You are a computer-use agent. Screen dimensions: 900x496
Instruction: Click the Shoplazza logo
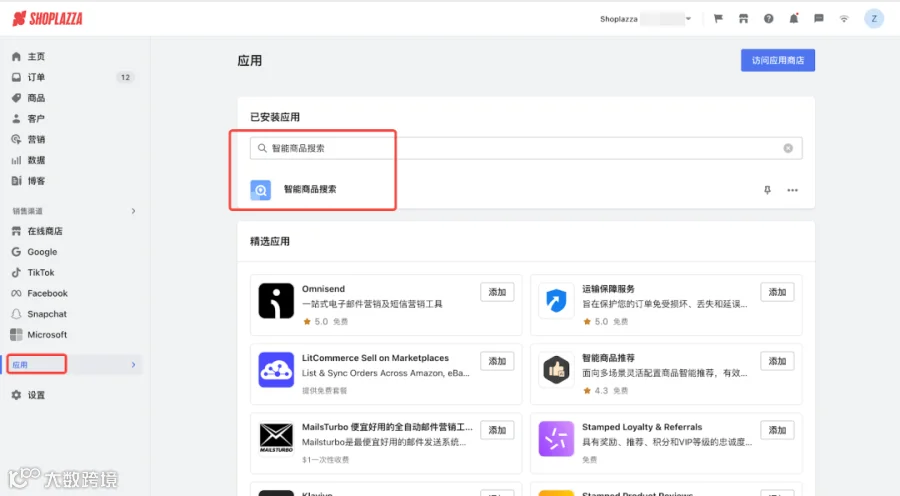click(x=47, y=18)
